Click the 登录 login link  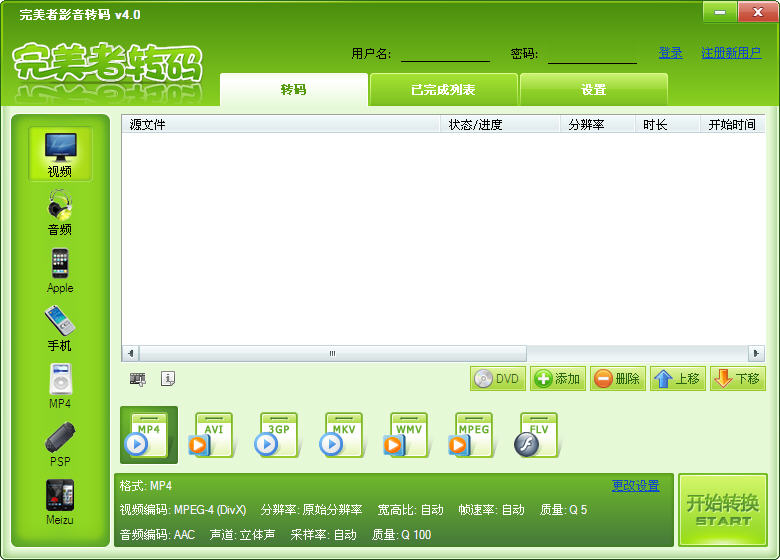click(x=671, y=53)
